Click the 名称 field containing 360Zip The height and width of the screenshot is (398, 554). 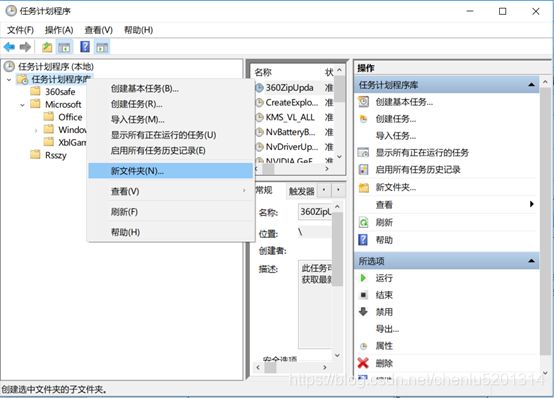pyautogui.click(x=315, y=212)
